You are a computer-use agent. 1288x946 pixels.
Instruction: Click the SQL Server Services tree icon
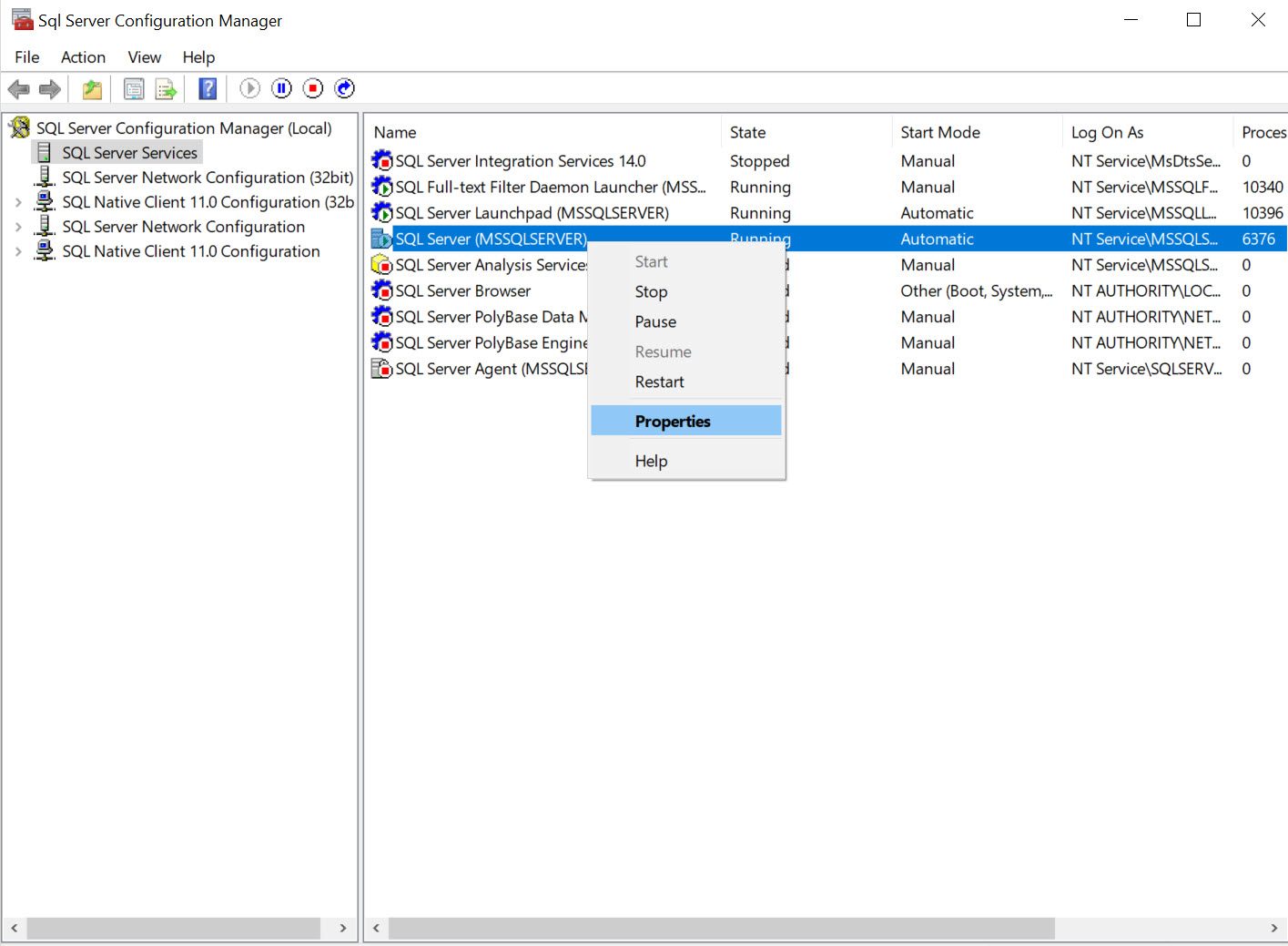pyautogui.click(x=44, y=152)
